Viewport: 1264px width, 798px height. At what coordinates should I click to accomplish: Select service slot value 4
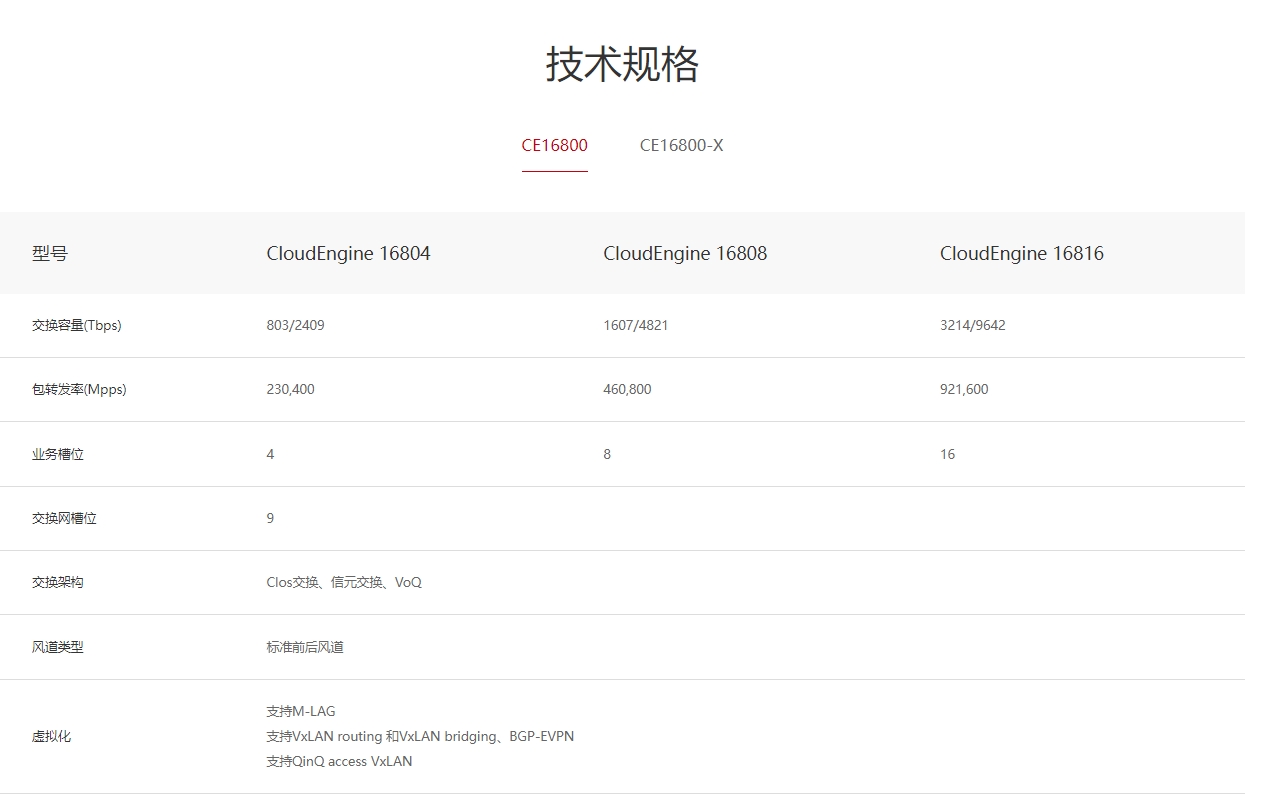click(270, 455)
